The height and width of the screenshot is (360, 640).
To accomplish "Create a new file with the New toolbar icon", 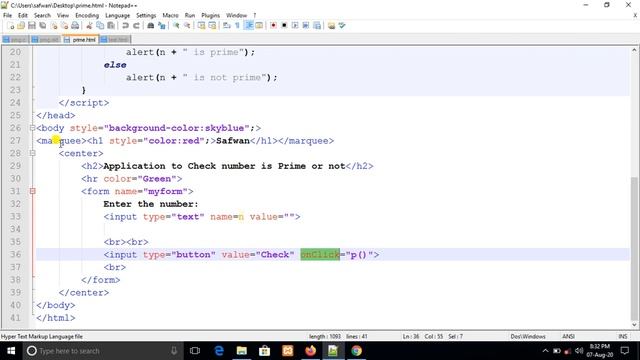I will 10,26.
